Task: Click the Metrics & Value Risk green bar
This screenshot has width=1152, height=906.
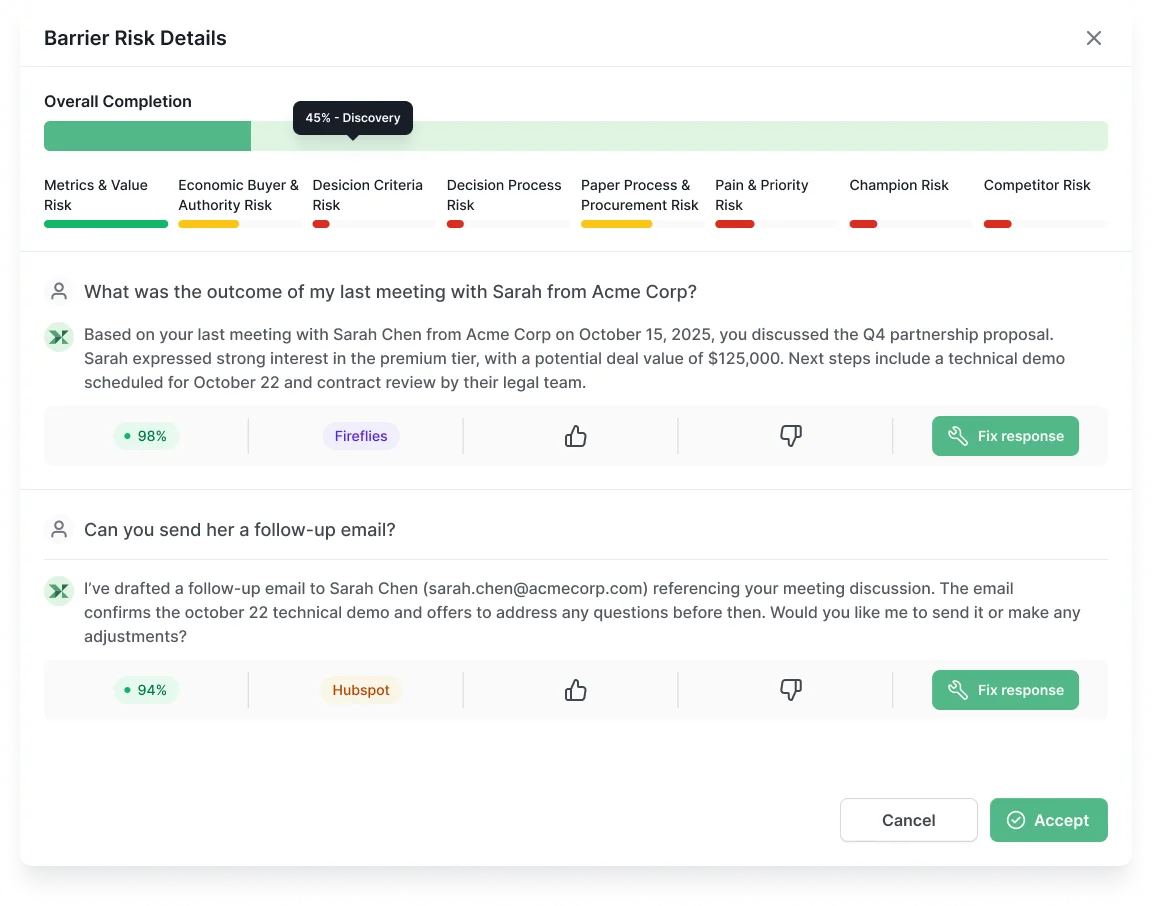Action: 105,224
